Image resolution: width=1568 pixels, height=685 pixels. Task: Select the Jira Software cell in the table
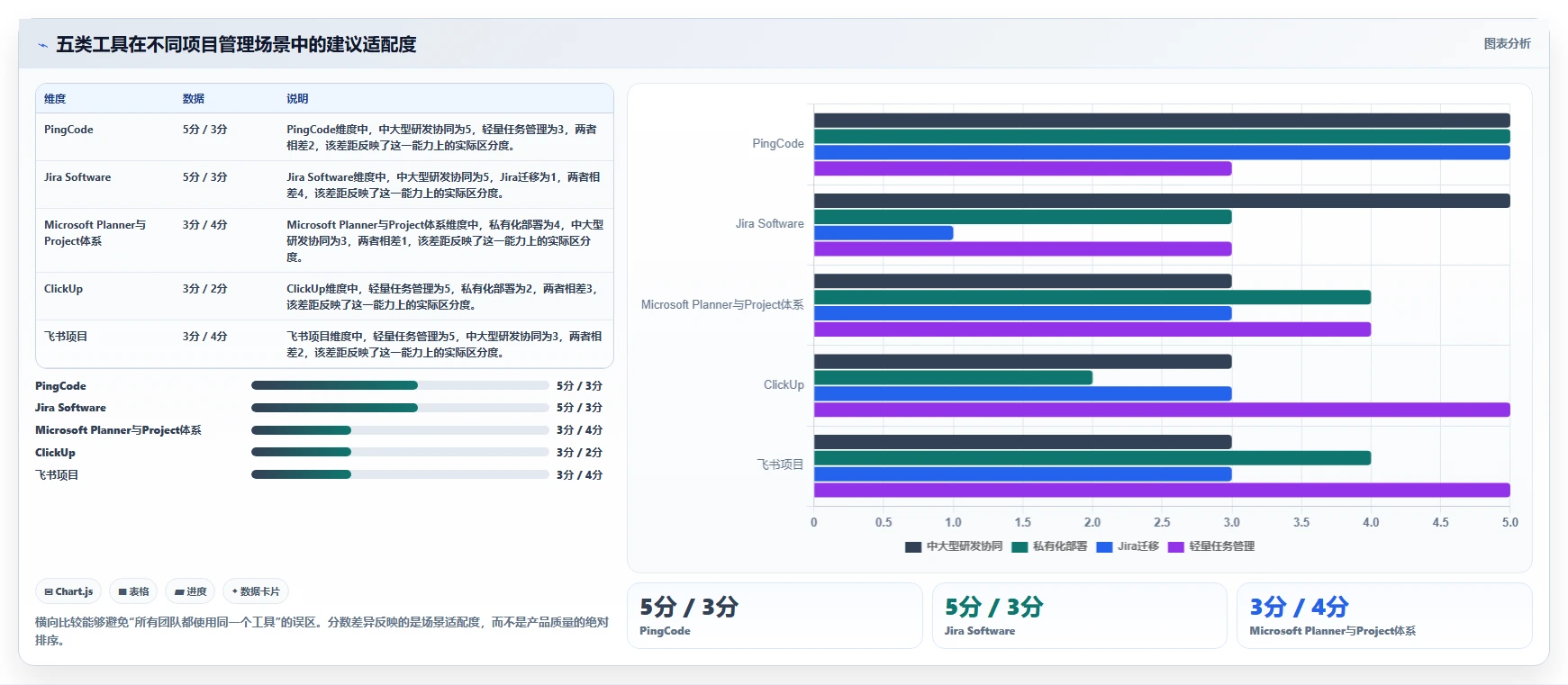pos(77,177)
